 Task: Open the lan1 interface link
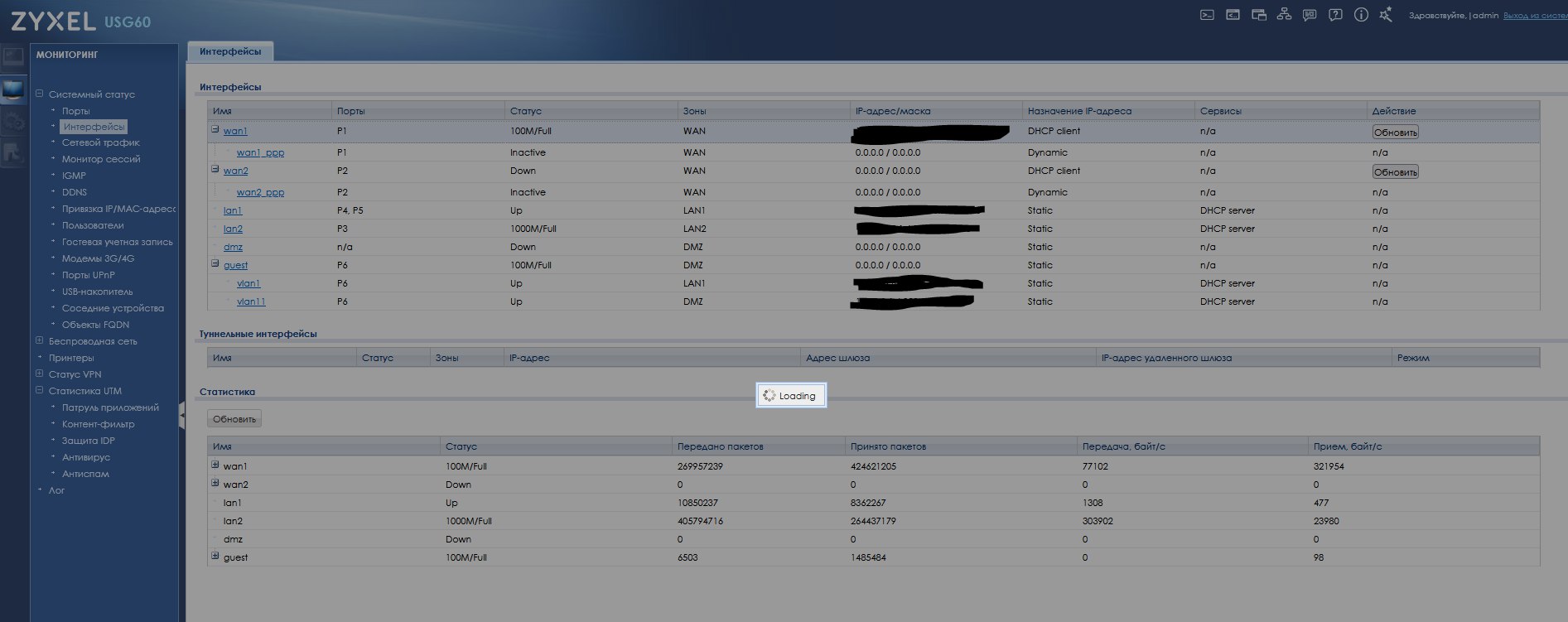tap(233, 210)
